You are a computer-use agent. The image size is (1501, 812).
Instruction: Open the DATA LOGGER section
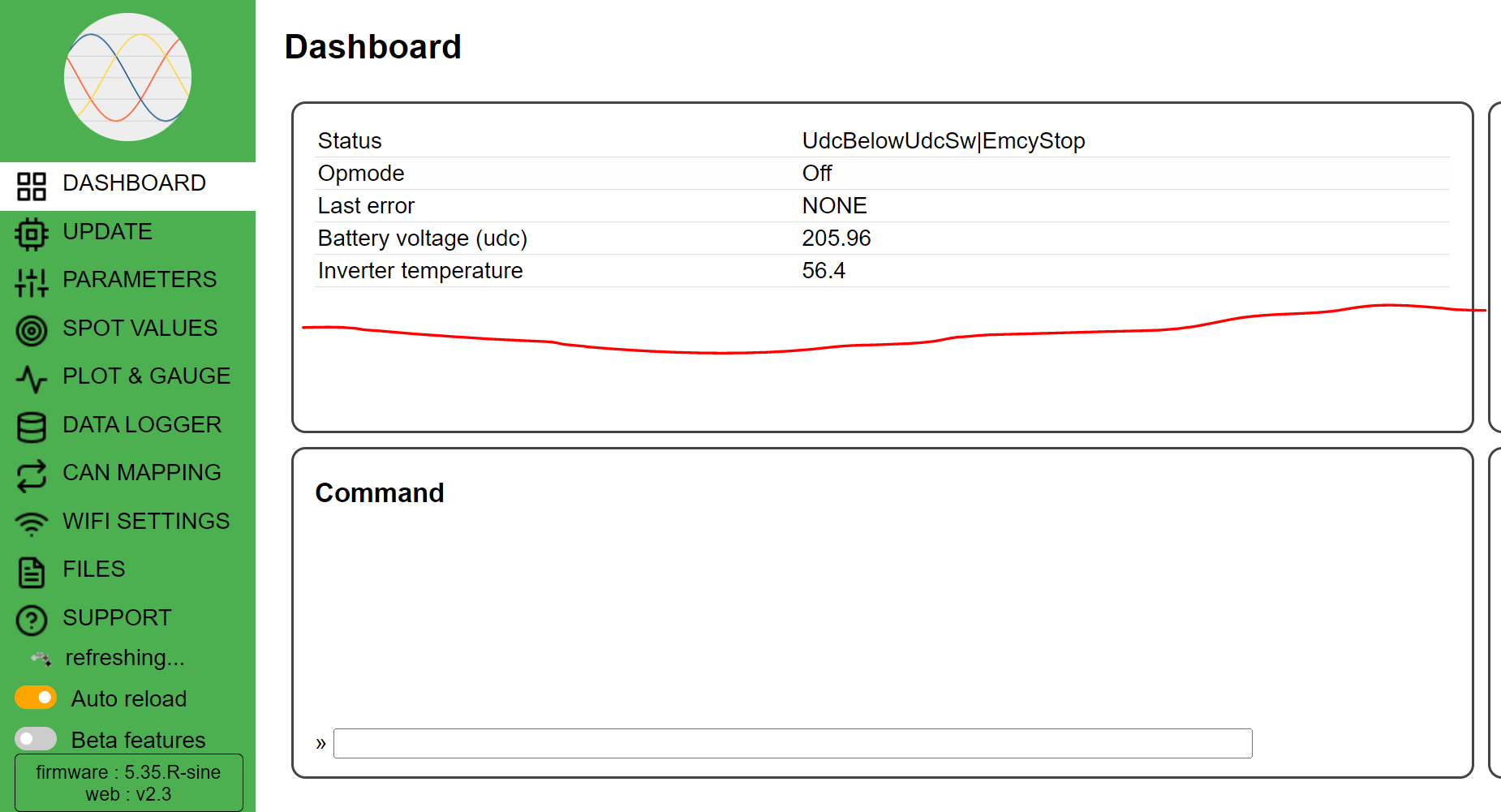coord(142,425)
